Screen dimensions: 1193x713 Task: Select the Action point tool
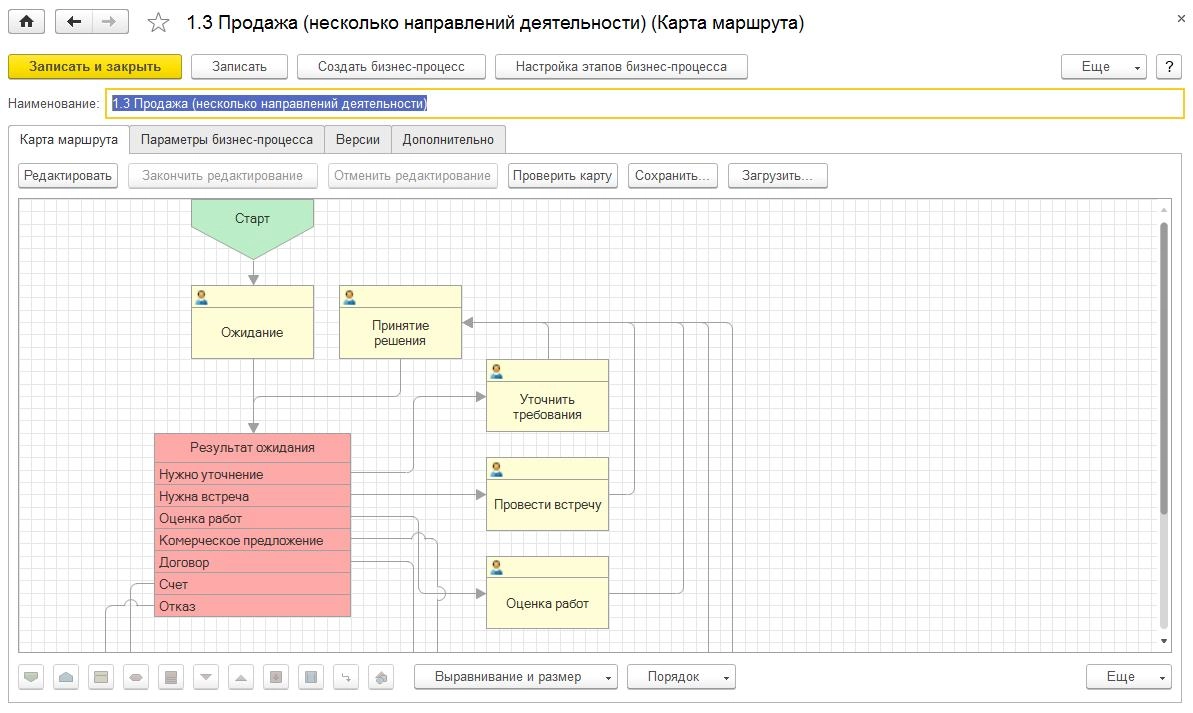click(101, 677)
